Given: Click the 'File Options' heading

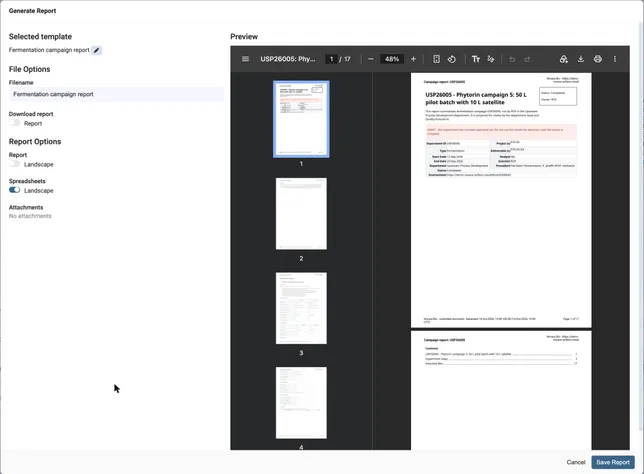Looking at the screenshot, I should [x=30, y=69].
